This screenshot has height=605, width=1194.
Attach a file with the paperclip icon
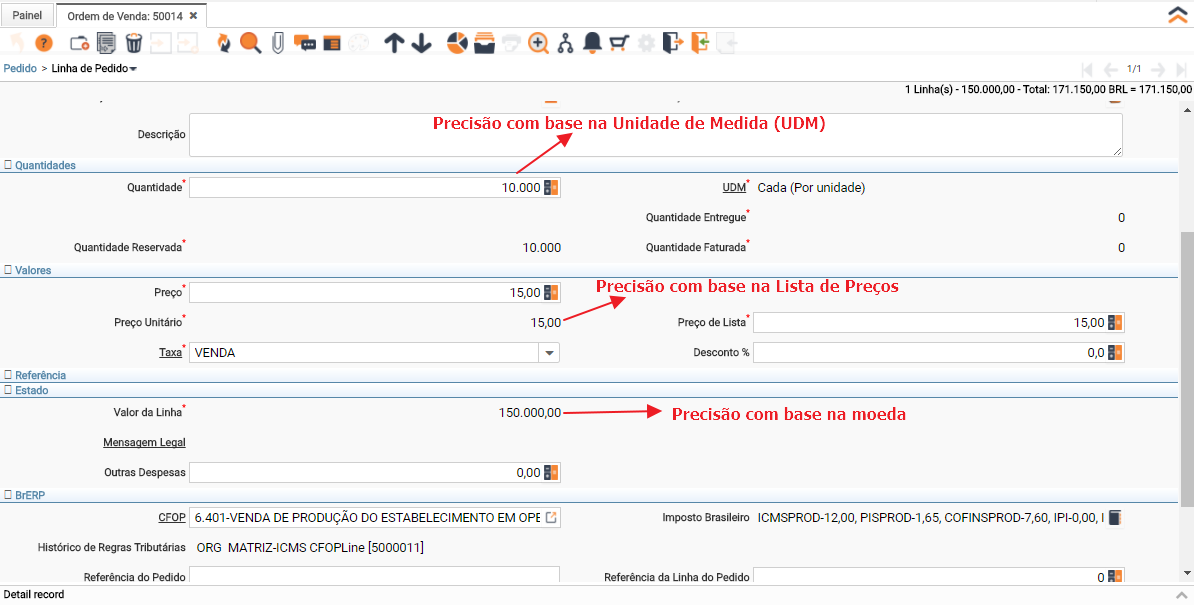tap(276, 43)
